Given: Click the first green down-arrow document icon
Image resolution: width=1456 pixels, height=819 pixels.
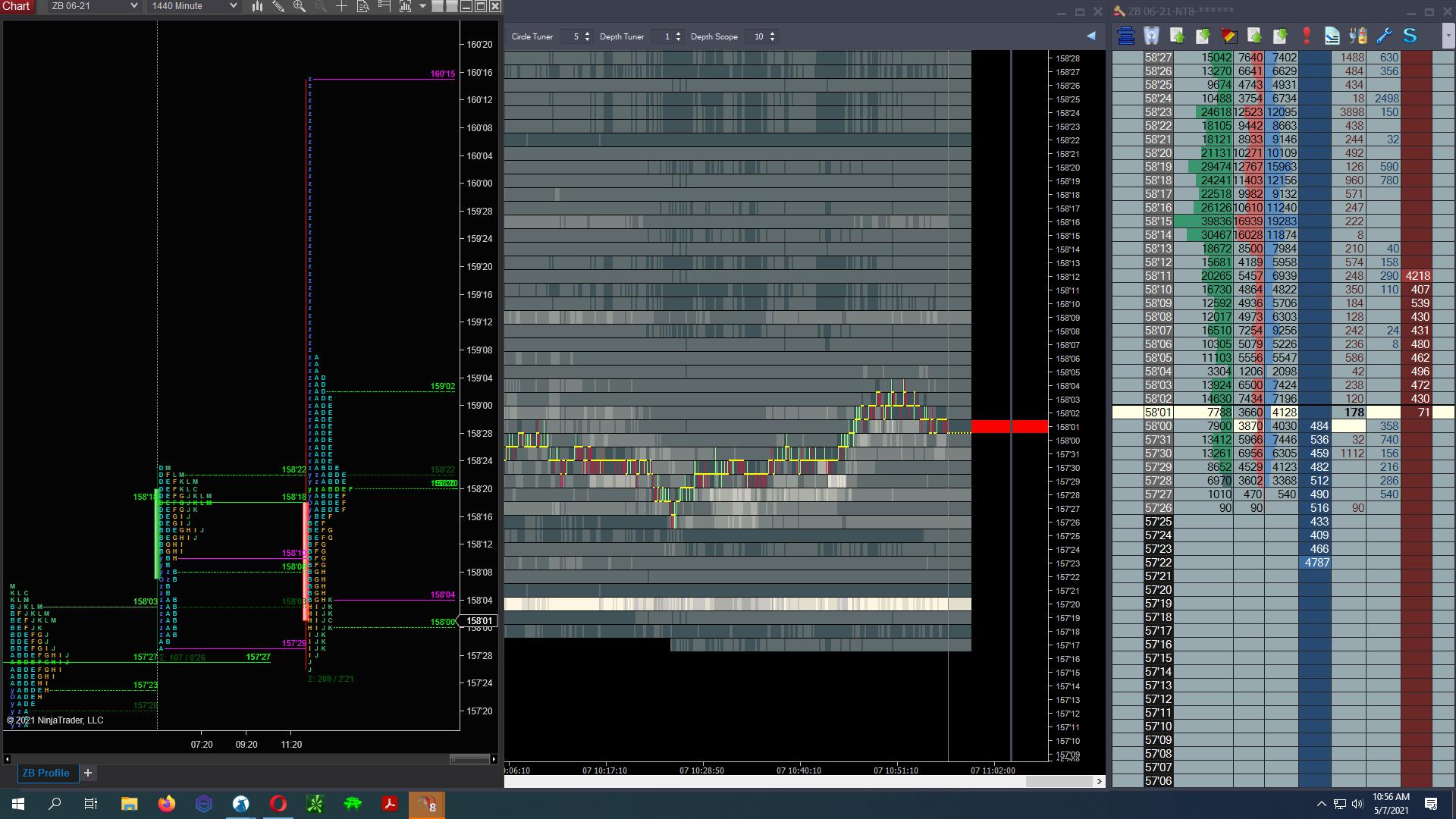Looking at the screenshot, I should click(x=1203, y=36).
